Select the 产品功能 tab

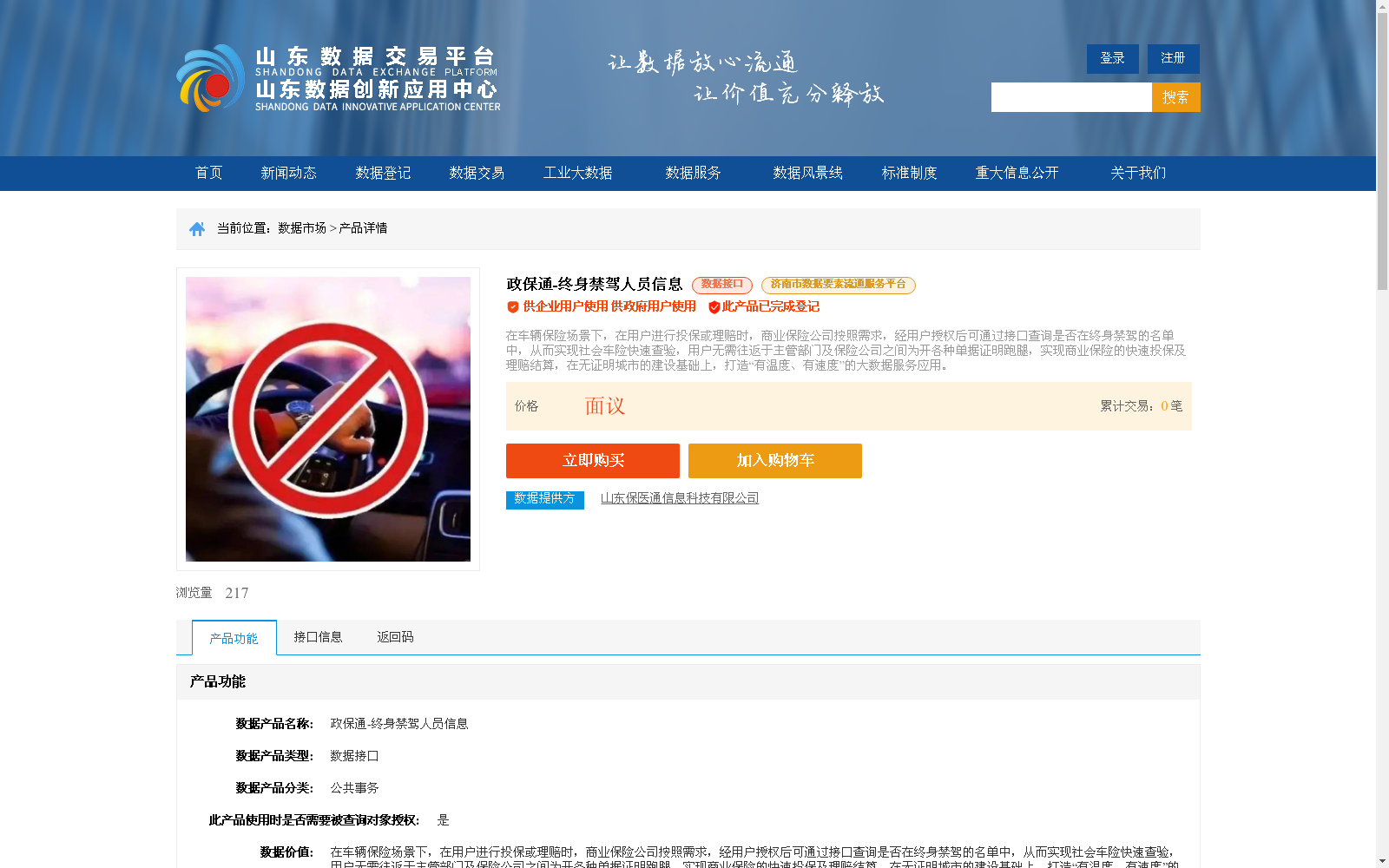coord(234,638)
